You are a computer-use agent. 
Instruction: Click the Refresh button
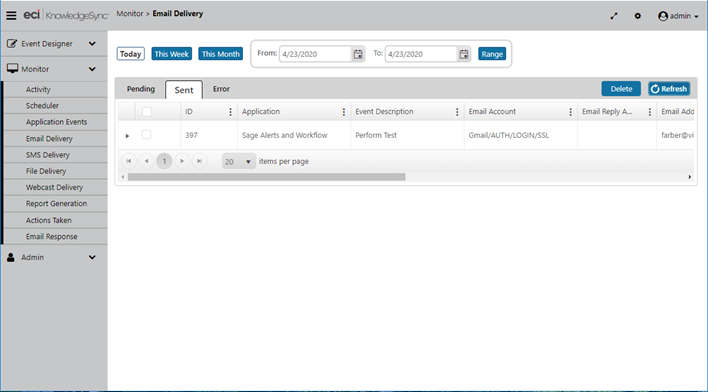click(669, 89)
